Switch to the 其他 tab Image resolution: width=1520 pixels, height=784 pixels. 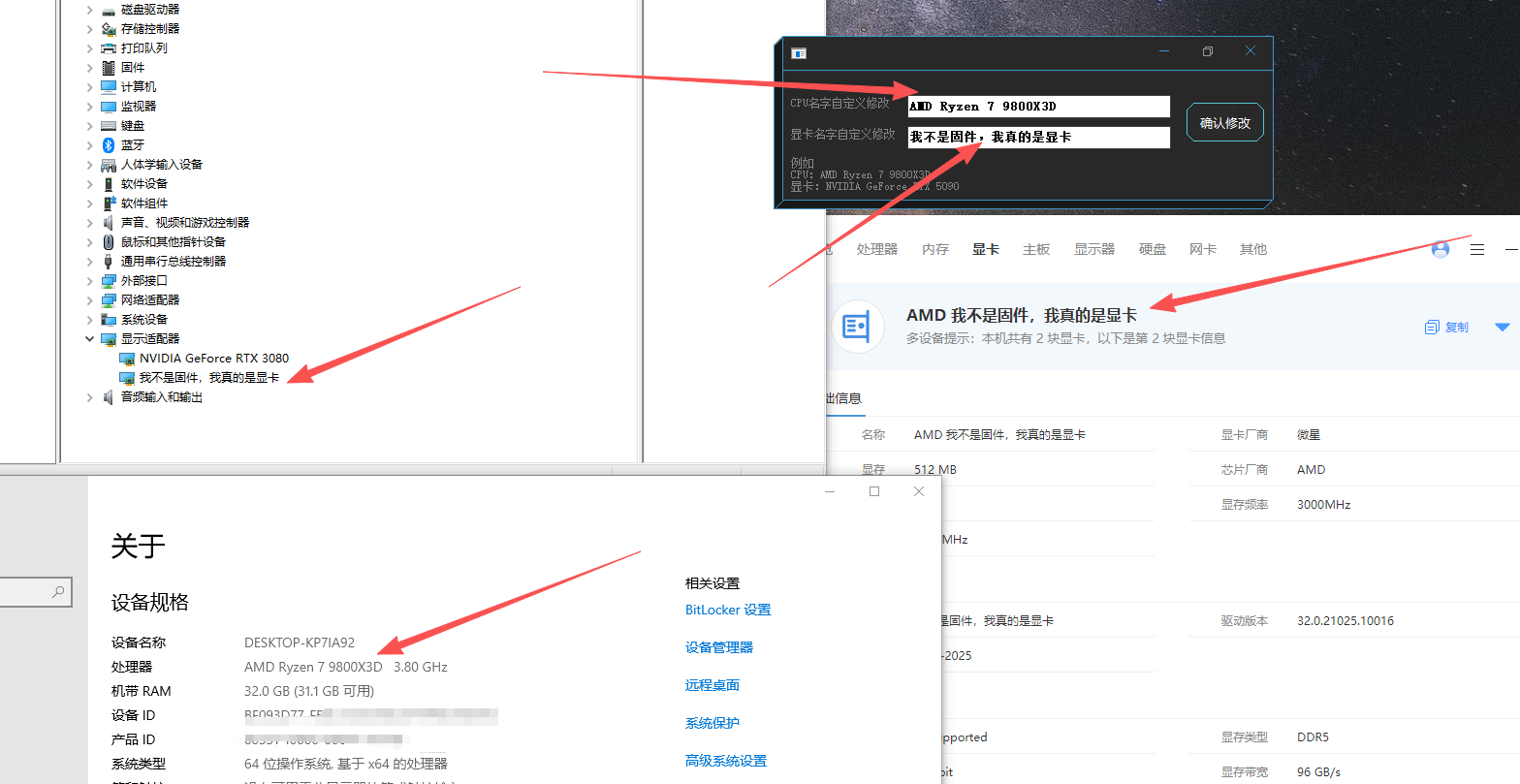[x=1253, y=250]
